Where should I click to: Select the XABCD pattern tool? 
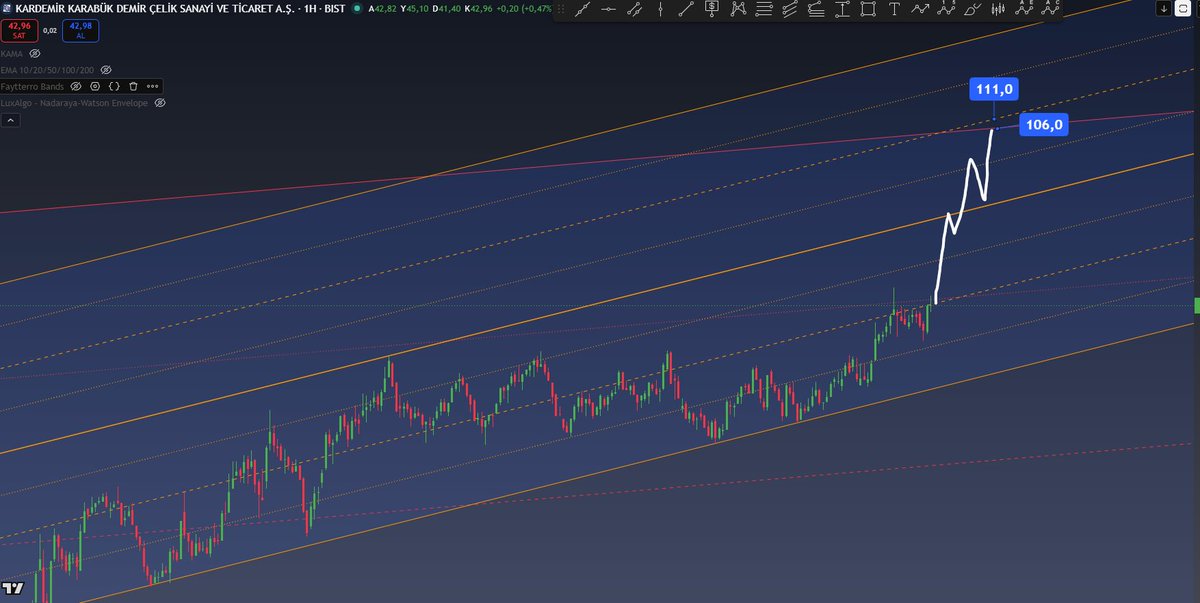pyautogui.click(x=738, y=8)
